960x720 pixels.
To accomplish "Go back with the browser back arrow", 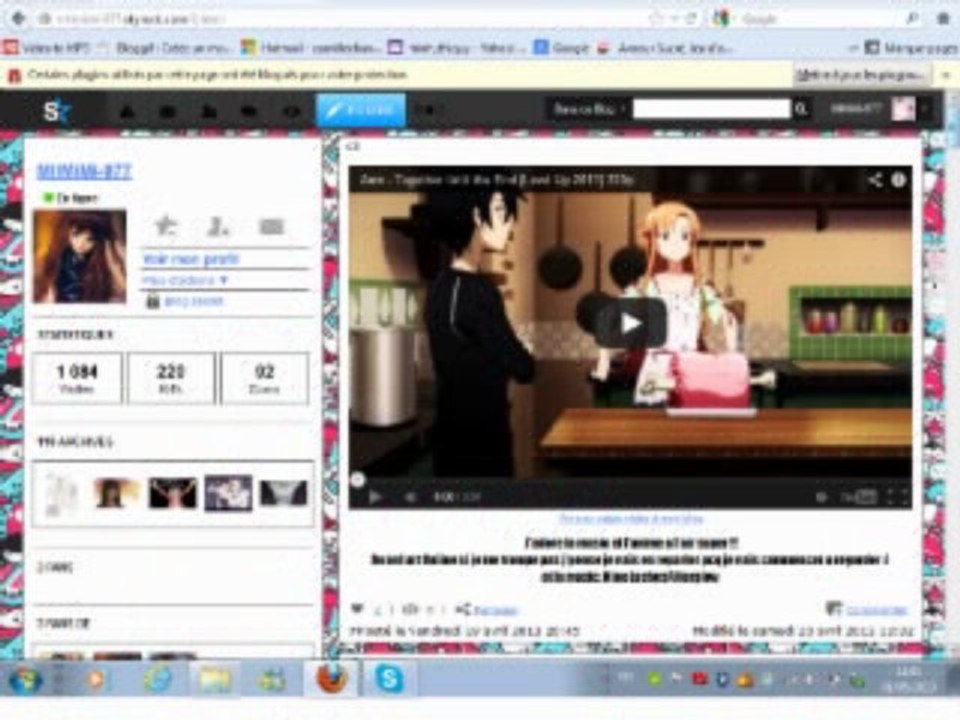I will (18, 19).
